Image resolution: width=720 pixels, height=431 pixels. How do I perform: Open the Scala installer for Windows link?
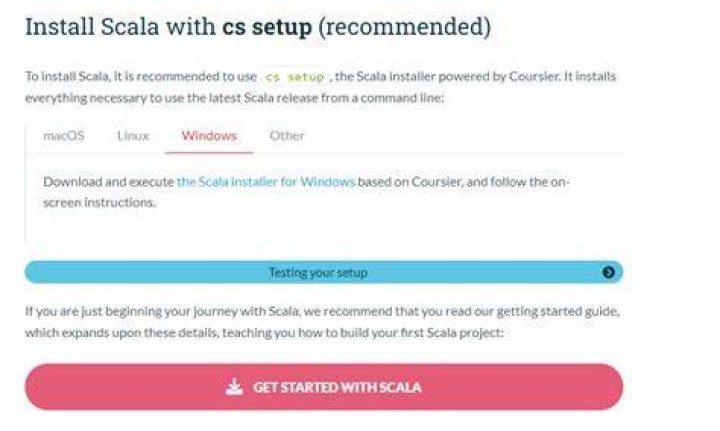pos(266,182)
